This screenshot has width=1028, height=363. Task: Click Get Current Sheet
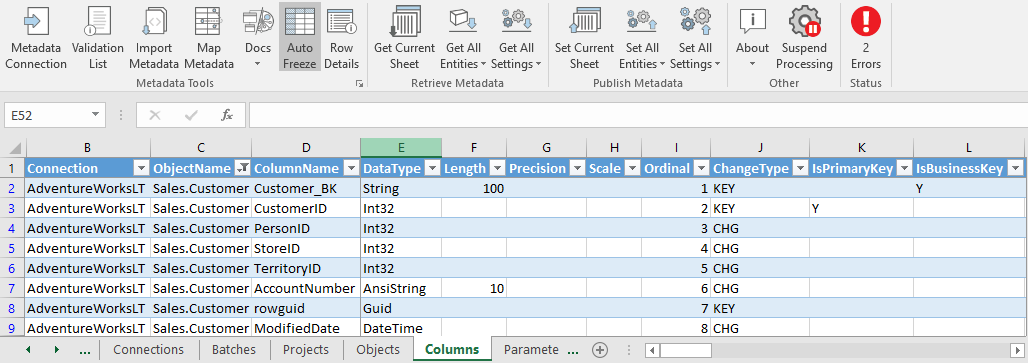tap(405, 37)
